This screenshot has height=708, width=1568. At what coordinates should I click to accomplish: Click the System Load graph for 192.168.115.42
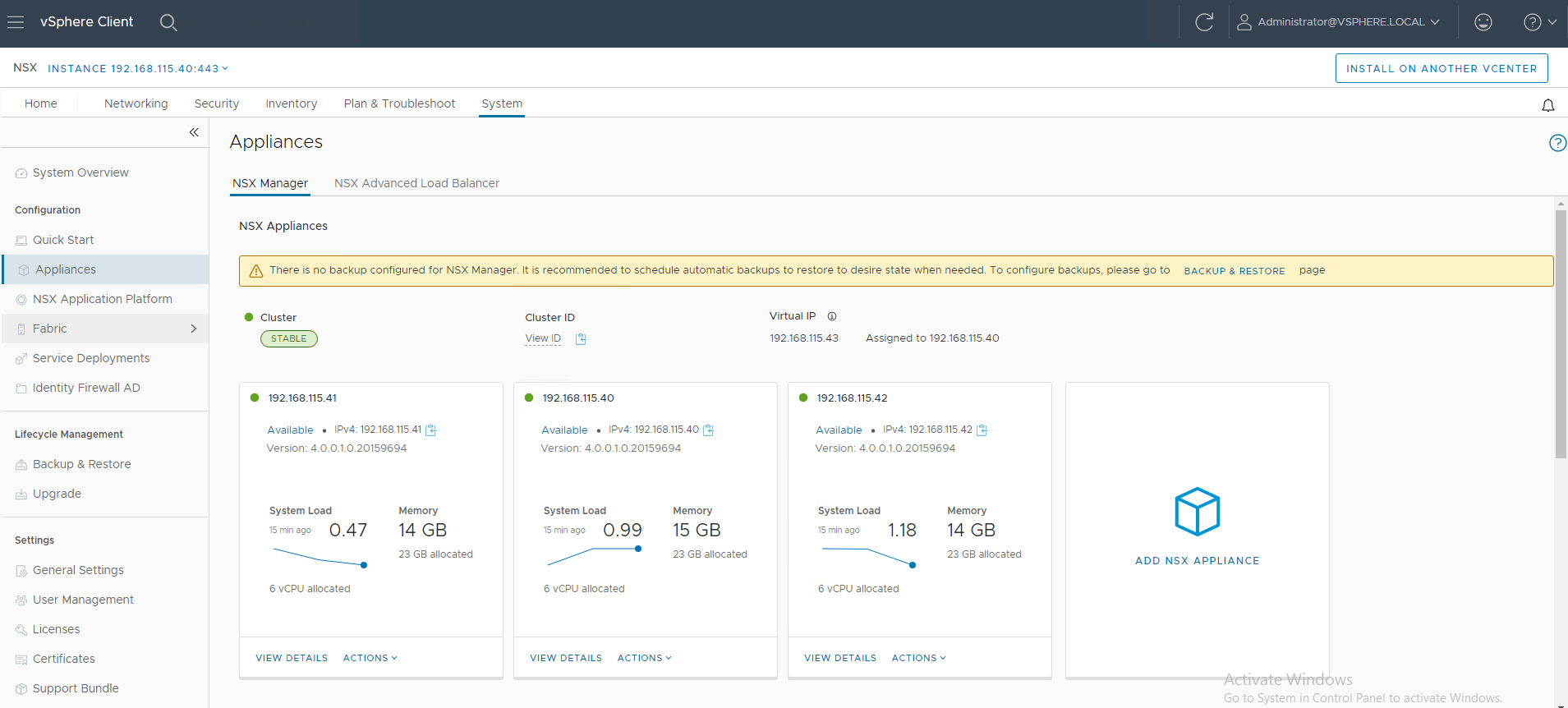(x=867, y=558)
